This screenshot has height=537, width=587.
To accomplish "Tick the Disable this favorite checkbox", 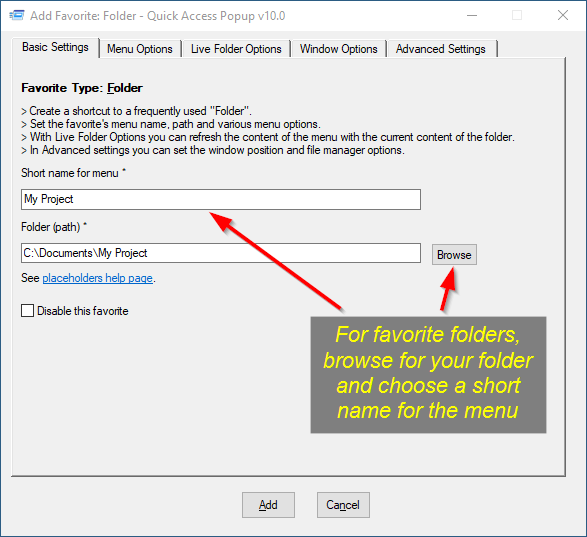I will [27, 311].
